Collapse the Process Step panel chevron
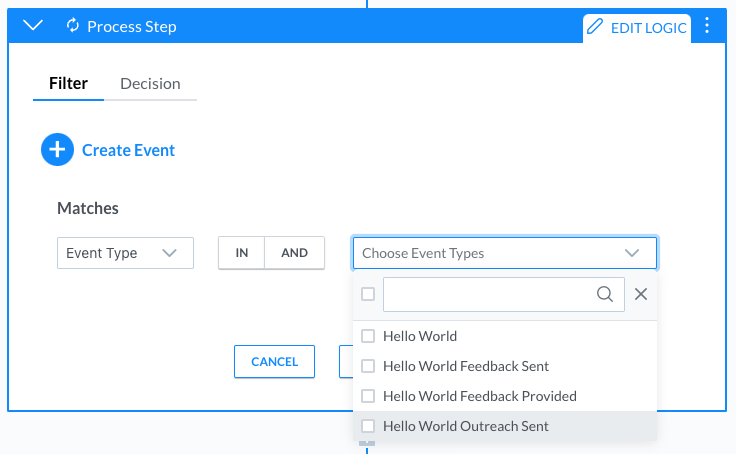 (x=33, y=25)
